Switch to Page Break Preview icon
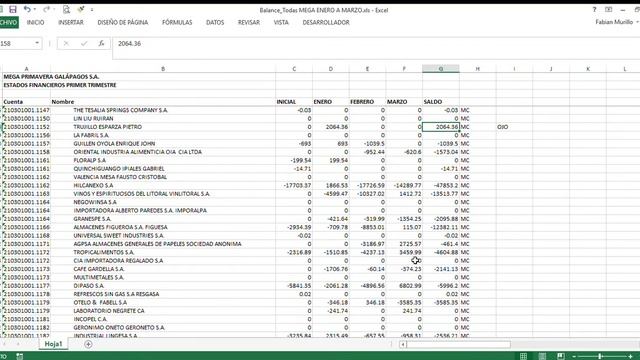The image size is (640, 360). pos(561,356)
